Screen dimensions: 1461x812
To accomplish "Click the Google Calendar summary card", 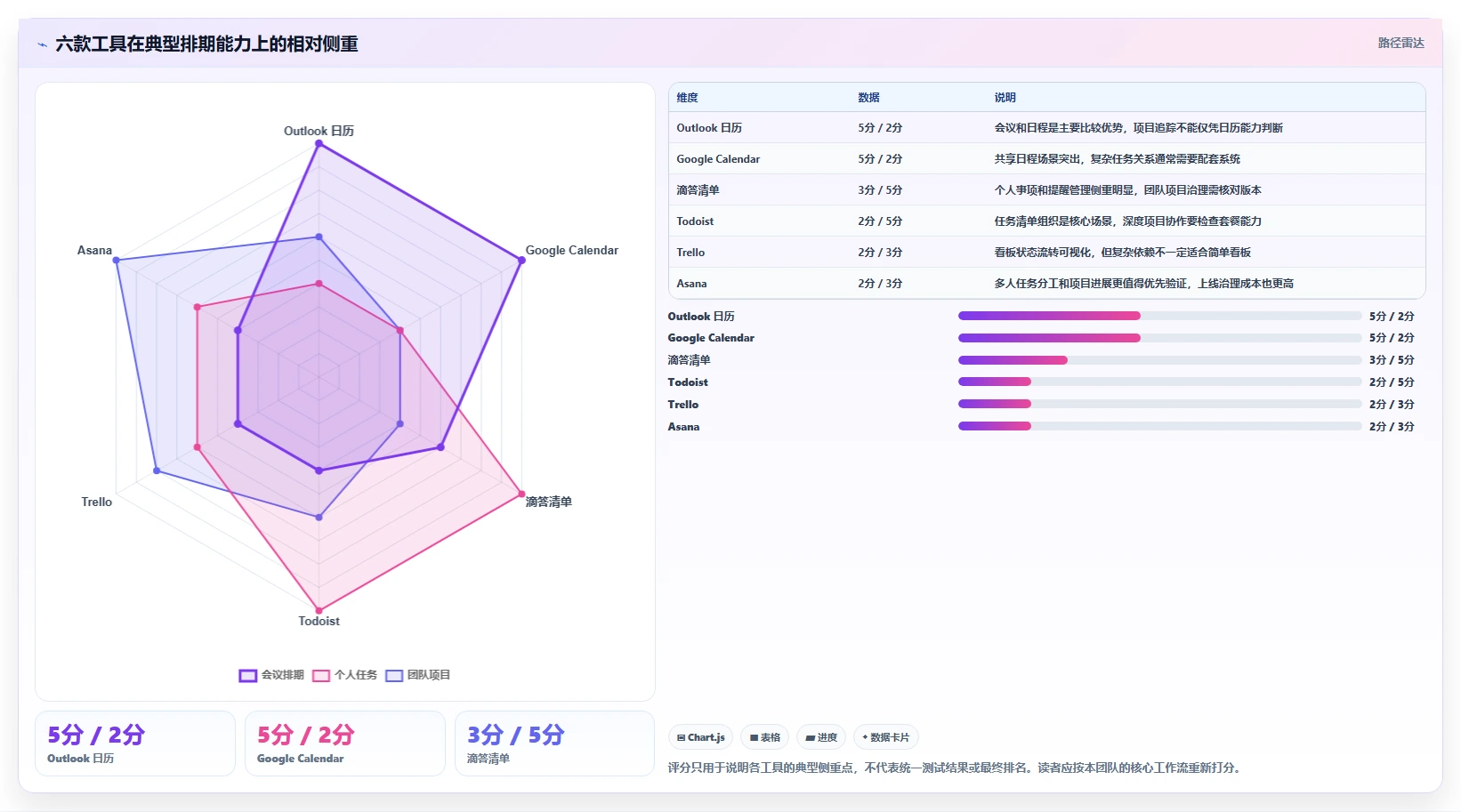I will [x=345, y=744].
